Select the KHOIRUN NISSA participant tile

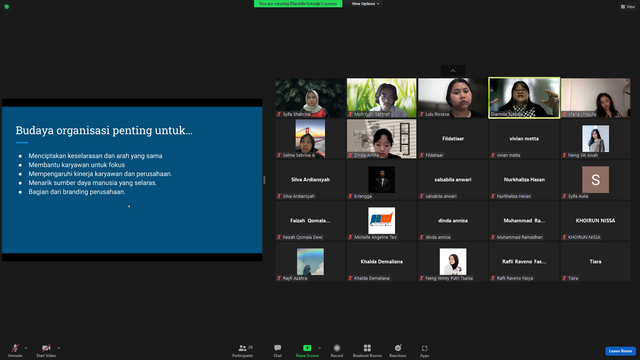pyautogui.click(x=596, y=221)
